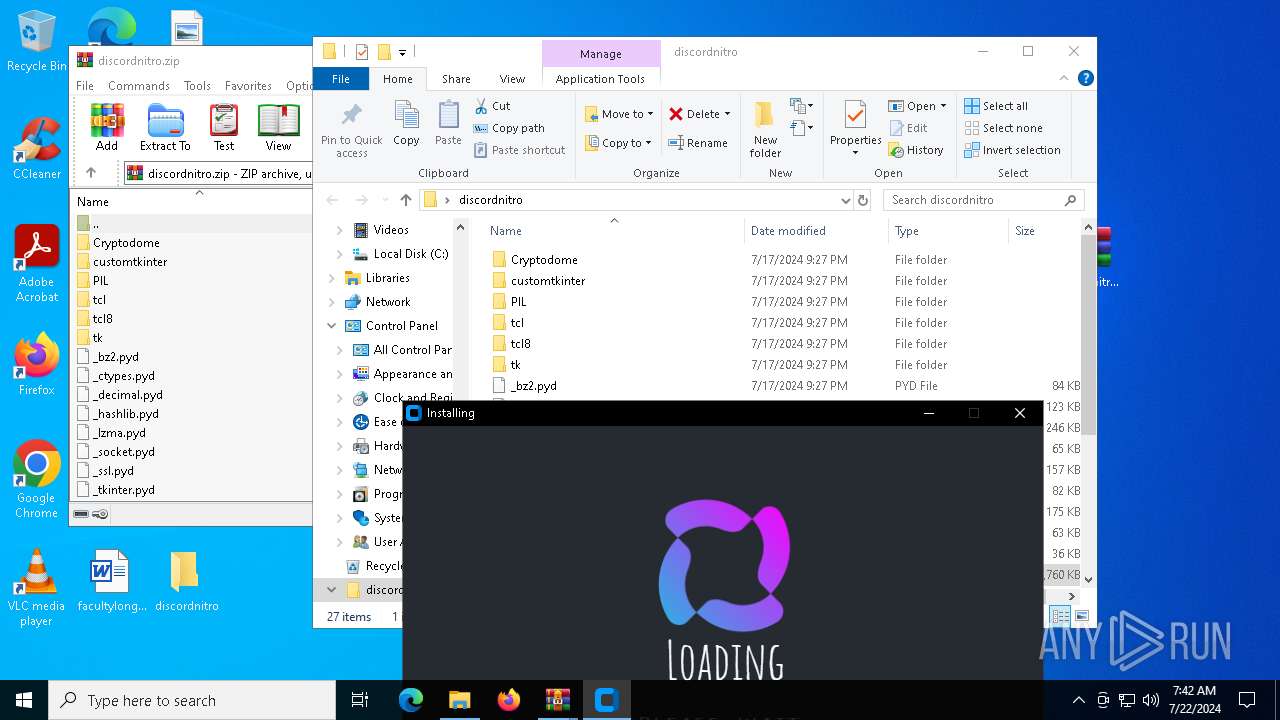
Task: Select the discordnitro desktop folder
Action: [x=186, y=581]
